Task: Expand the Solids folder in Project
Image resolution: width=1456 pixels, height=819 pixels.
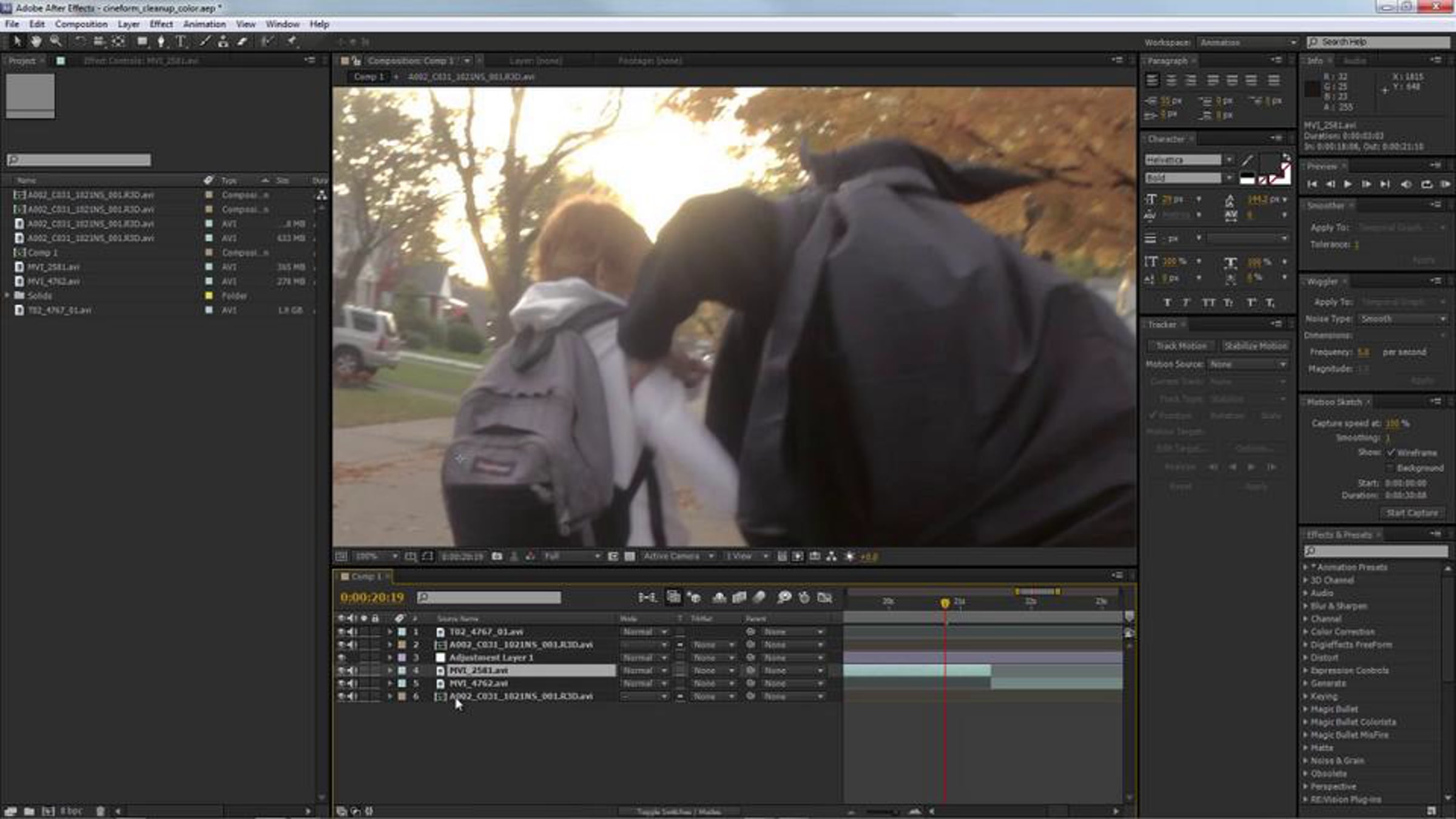Action: tap(8, 295)
